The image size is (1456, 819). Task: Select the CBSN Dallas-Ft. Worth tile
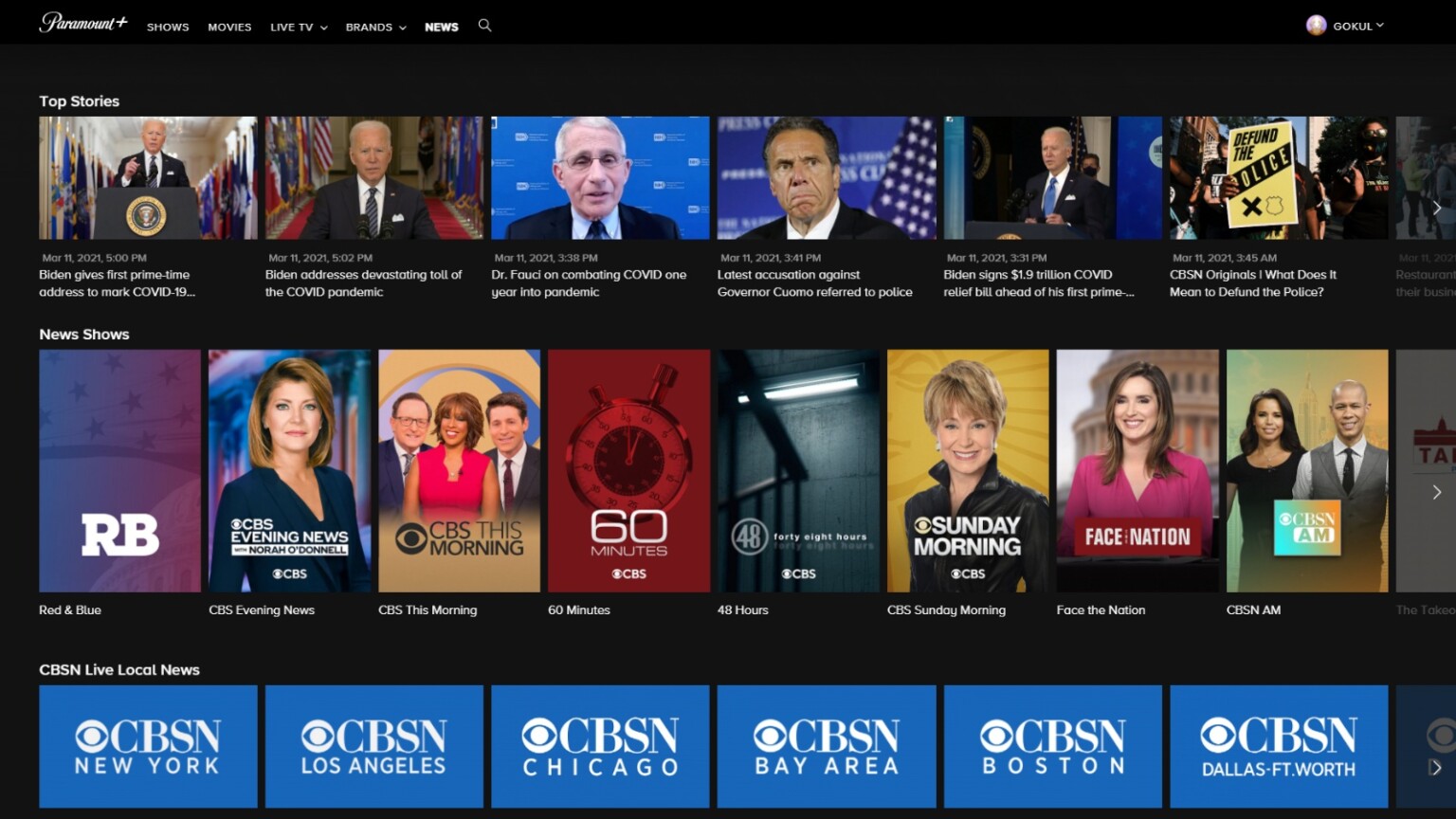click(1279, 746)
